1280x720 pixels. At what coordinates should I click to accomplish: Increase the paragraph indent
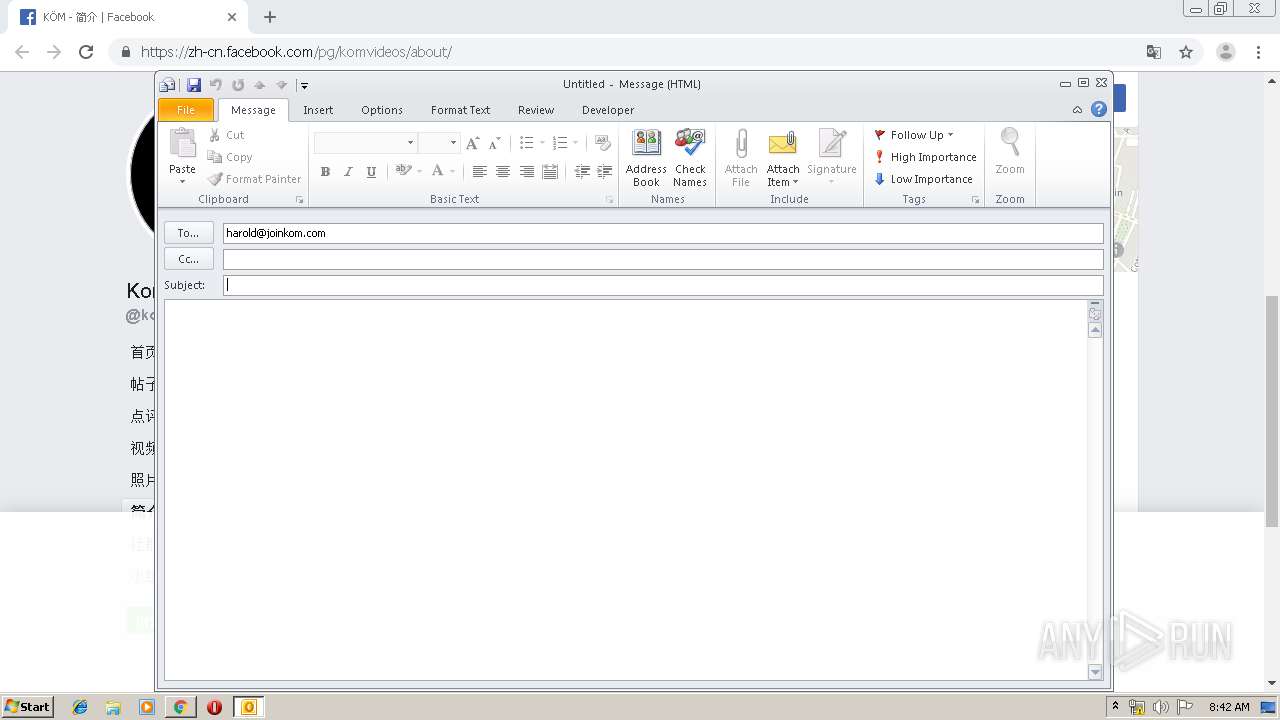(x=604, y=172)
